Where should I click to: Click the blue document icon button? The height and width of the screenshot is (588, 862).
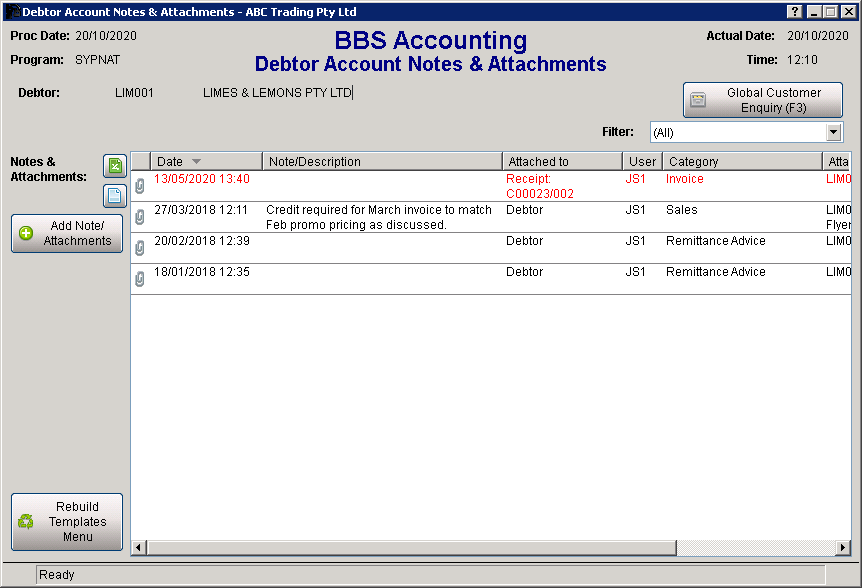point(115,196)
